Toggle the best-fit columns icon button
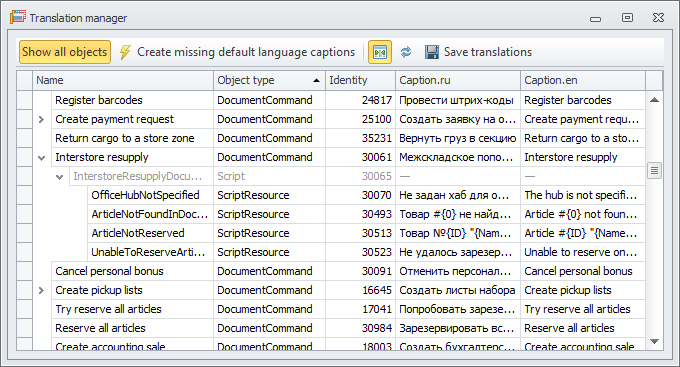The image size is (680, 367). coord(380,52)
